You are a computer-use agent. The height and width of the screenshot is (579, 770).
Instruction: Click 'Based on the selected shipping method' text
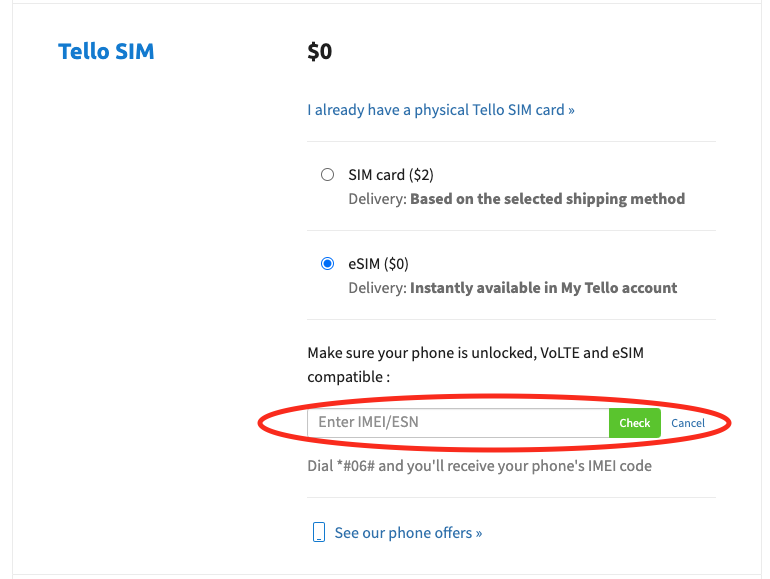click(x=548, y=199)
